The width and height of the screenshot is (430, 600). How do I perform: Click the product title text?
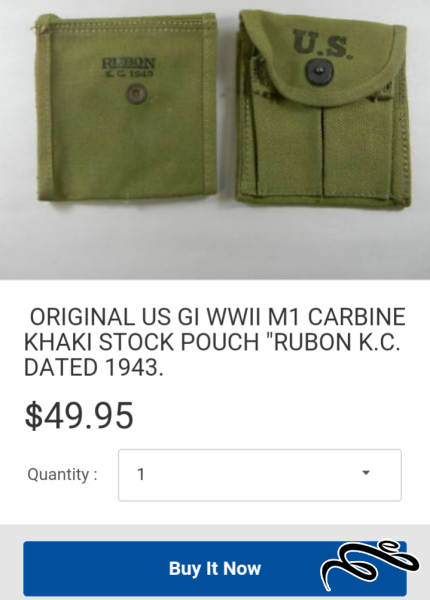click(x=215, y=342)
